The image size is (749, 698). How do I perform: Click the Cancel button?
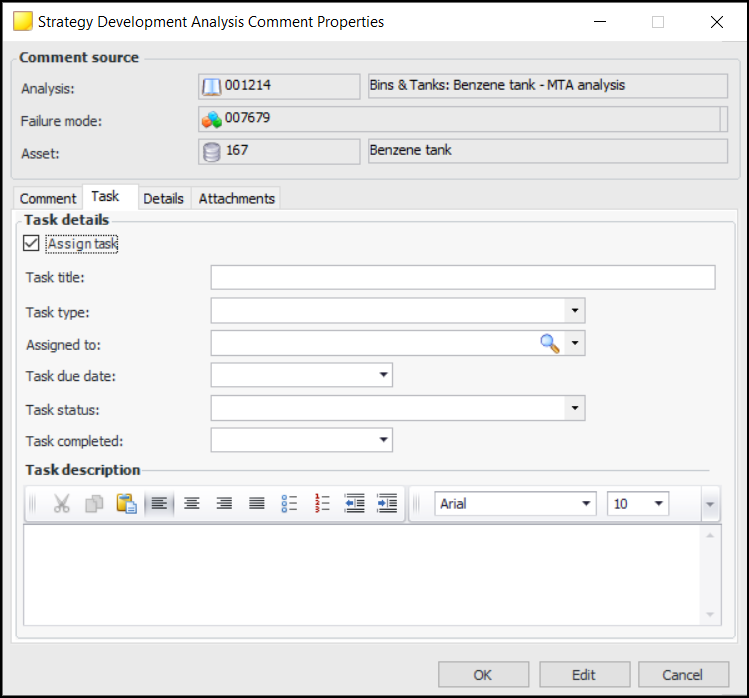pyautogui.click(x=683, y=675)
